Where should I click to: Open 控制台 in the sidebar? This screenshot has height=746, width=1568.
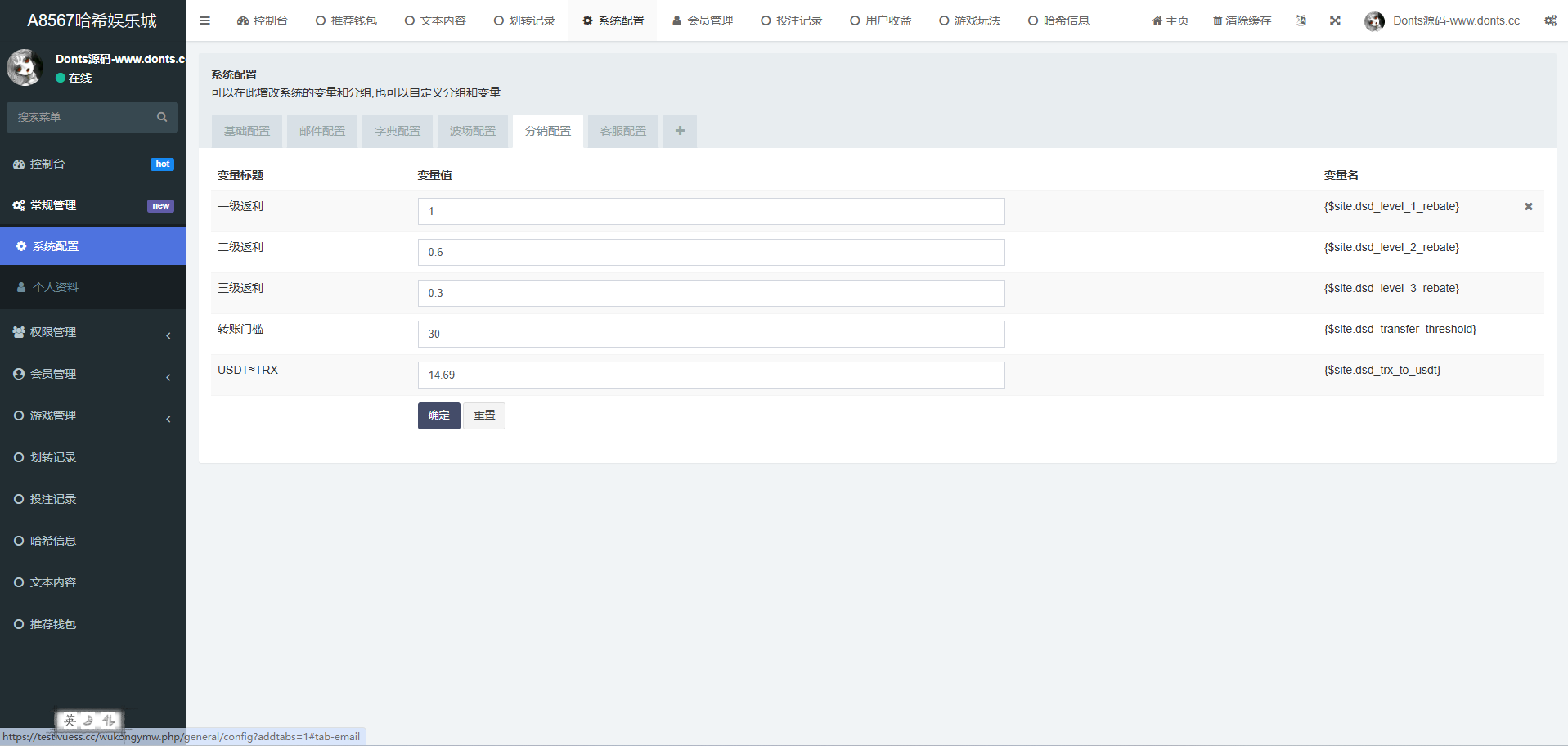coord(93,164)
